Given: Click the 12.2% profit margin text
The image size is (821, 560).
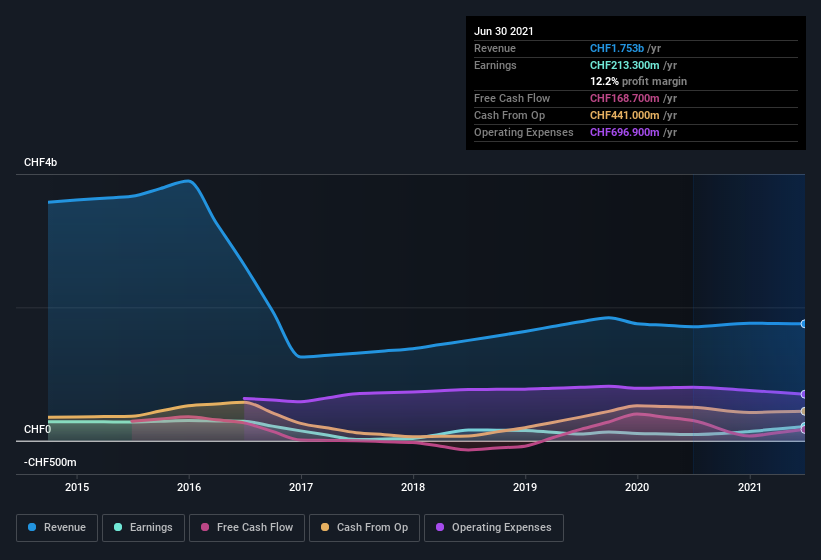Looking at the screenshot, I should (638, 81).
